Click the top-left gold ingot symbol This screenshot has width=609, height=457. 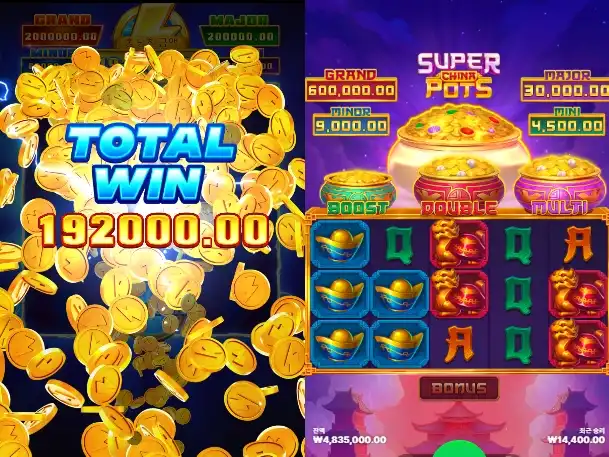pos(340,244)
